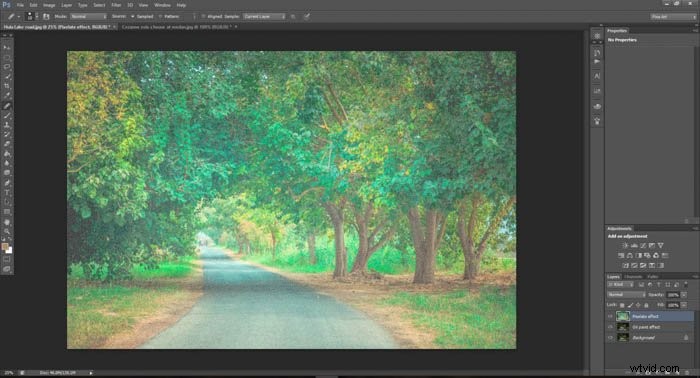Open the tool preset picker arrow
700x378 pixels.
coord(18,17)
